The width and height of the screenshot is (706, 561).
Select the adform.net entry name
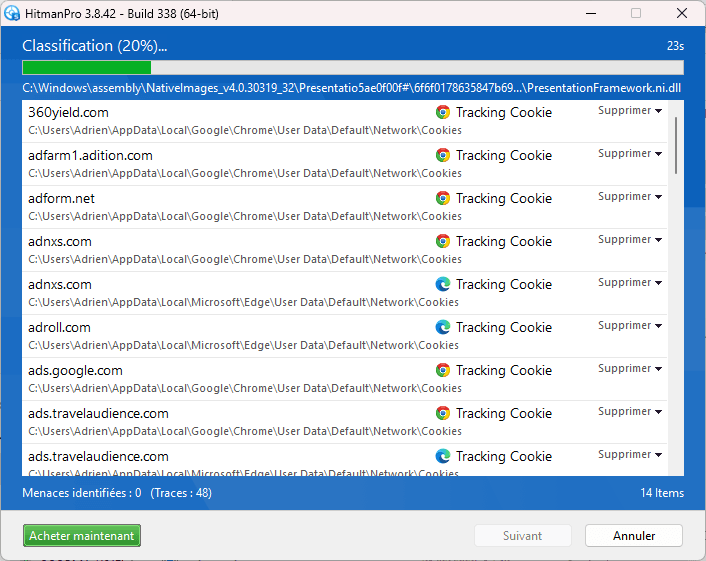click(61, 199)
